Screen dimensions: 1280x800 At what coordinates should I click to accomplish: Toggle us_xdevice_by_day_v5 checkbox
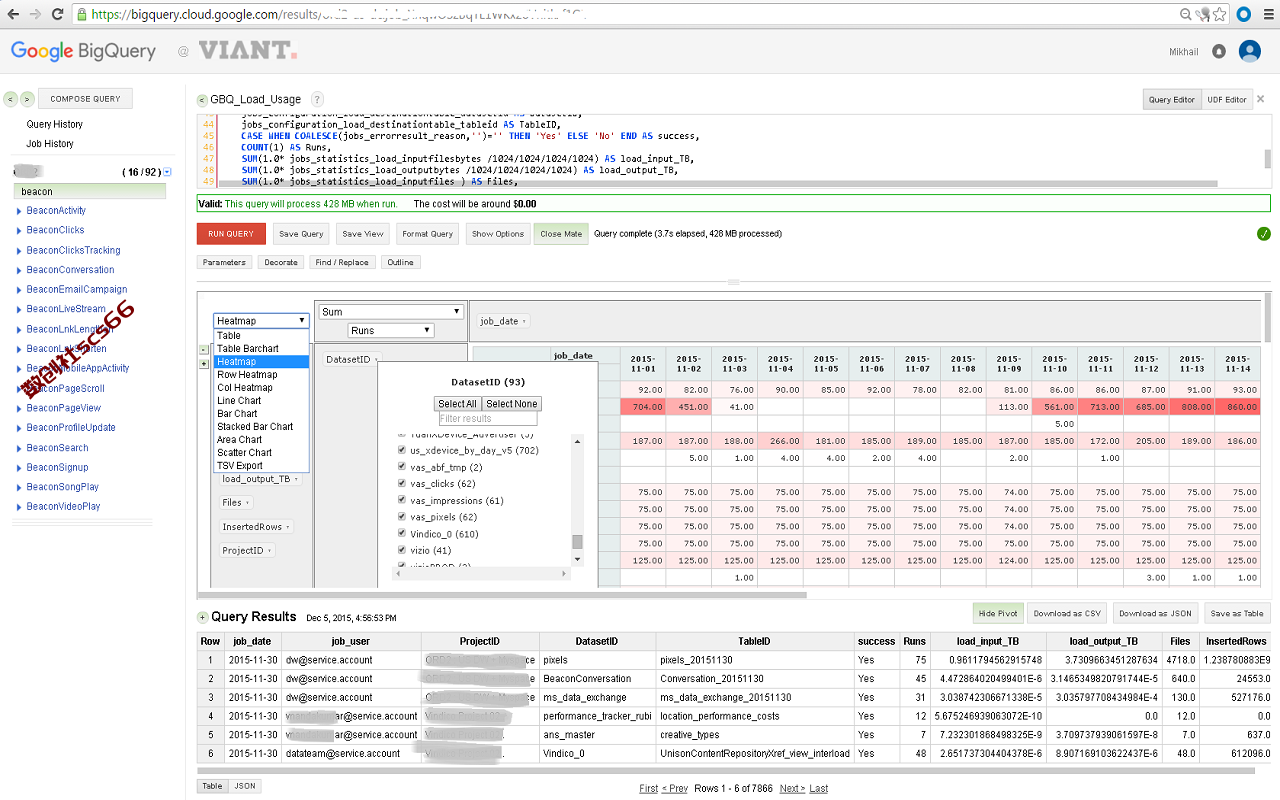(x=402, y=451)
